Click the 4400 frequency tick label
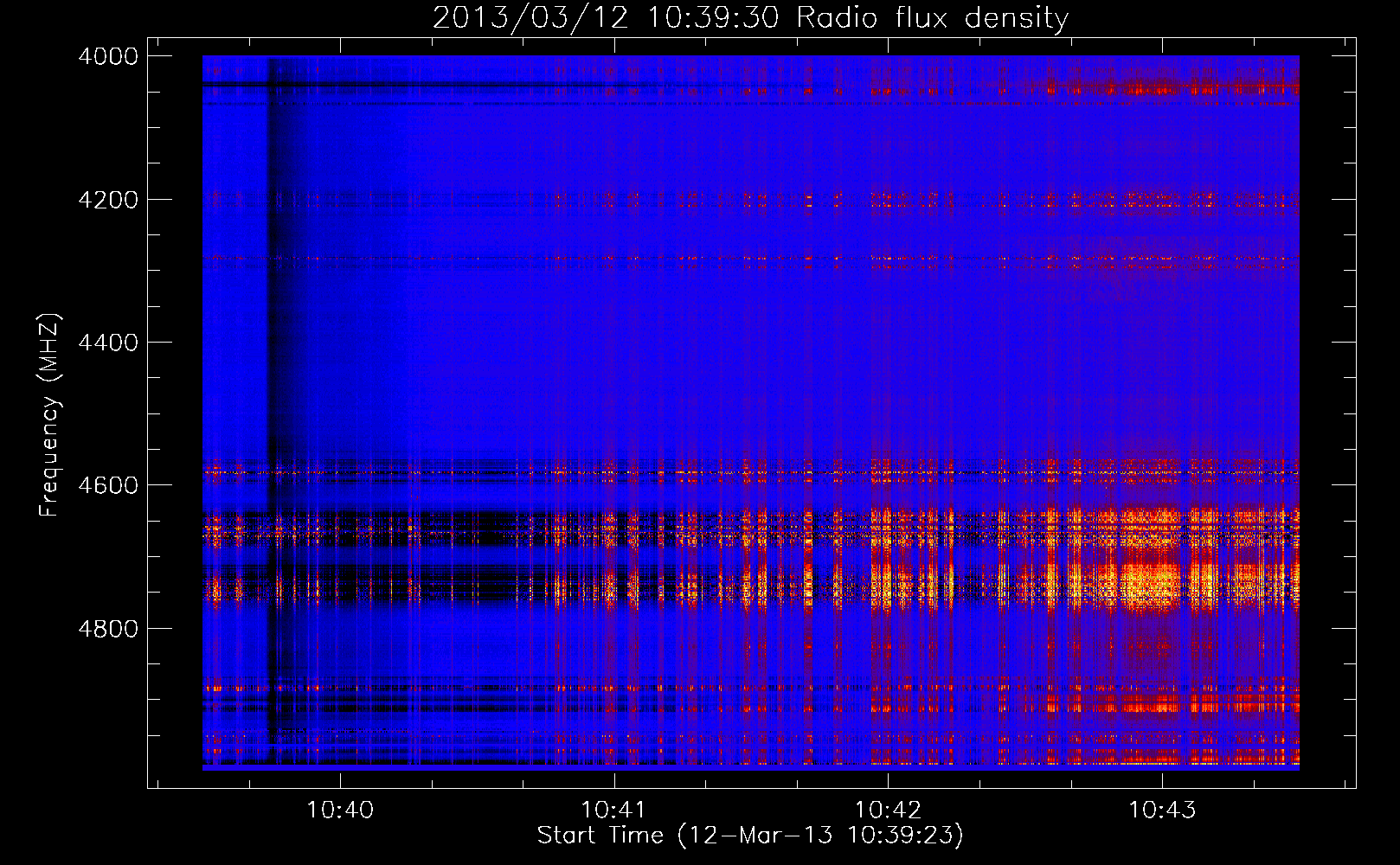Screen dimensions: 1400x865 point(108,343)
